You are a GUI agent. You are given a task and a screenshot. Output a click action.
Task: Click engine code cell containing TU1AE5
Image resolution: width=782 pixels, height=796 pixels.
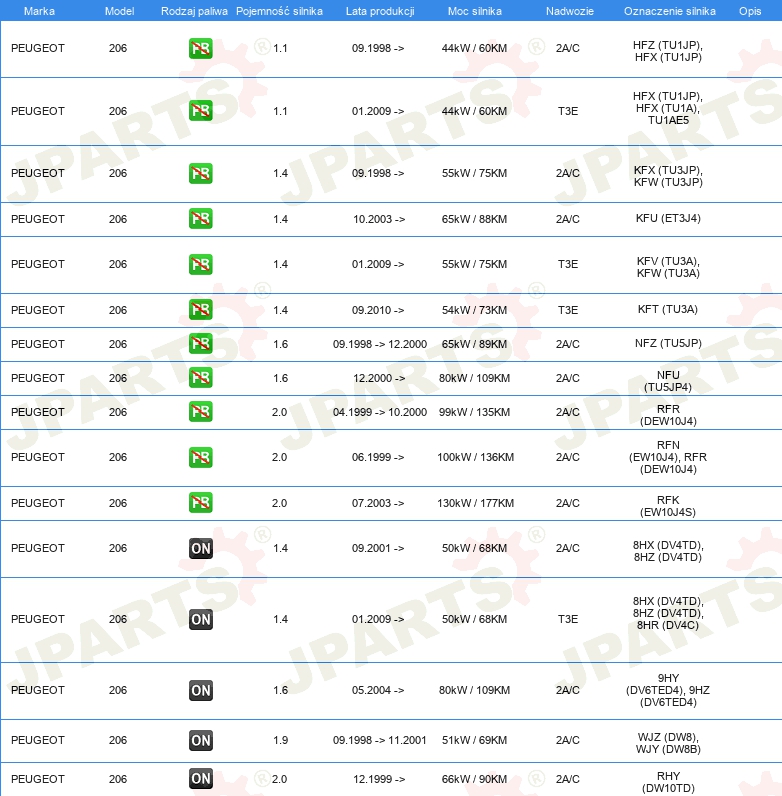tap(668, 108)
